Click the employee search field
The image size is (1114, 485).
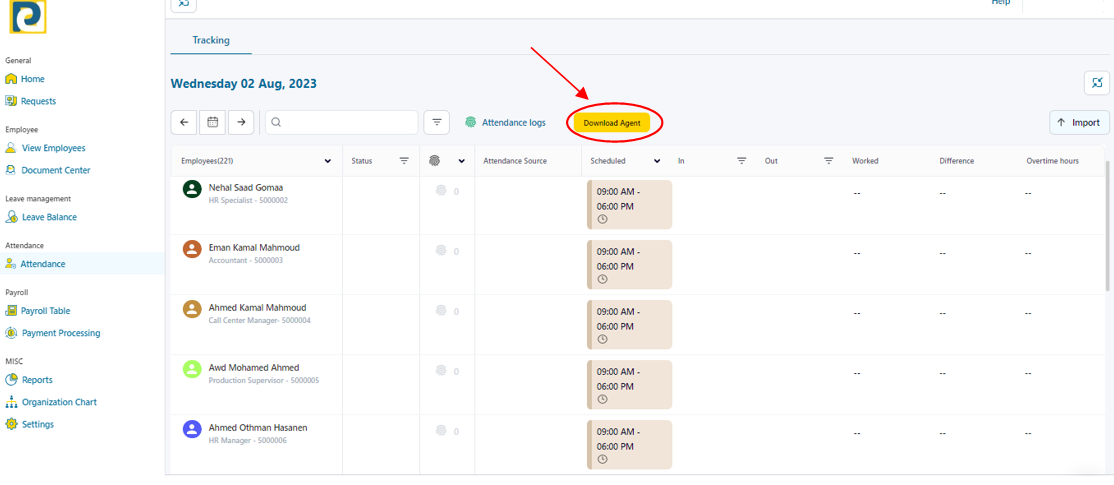click(342, 122)
